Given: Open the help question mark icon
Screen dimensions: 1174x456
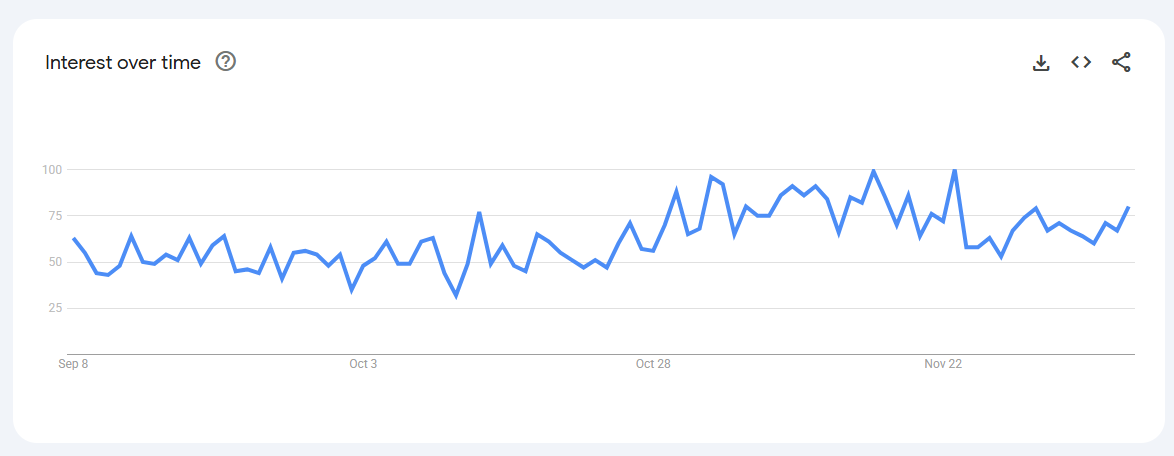Looking at the screenshot, I should 226,62.
